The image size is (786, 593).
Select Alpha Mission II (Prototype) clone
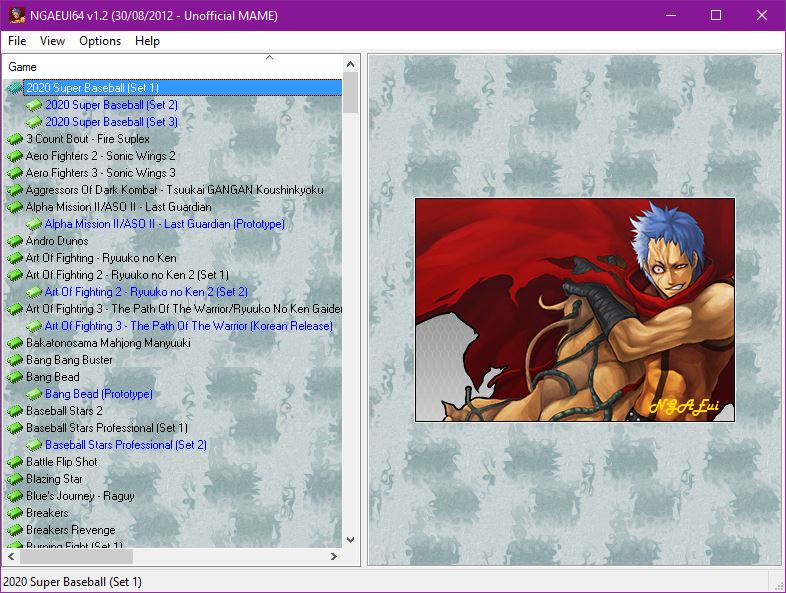(164, 224)
